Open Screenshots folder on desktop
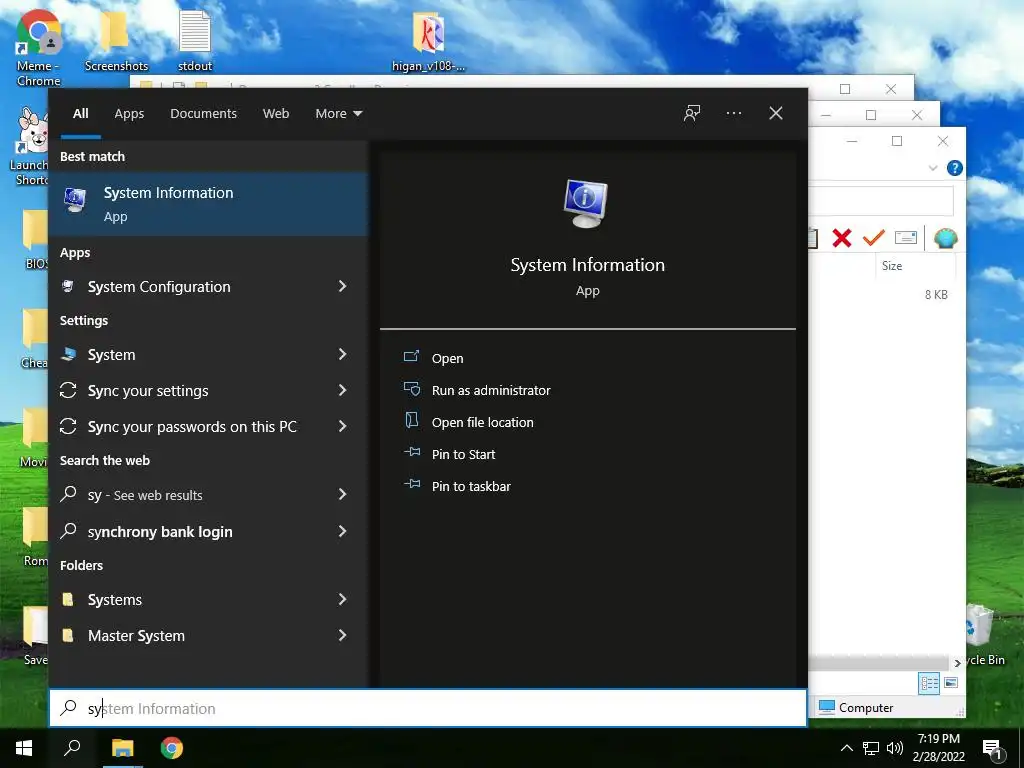 [116, 40]
